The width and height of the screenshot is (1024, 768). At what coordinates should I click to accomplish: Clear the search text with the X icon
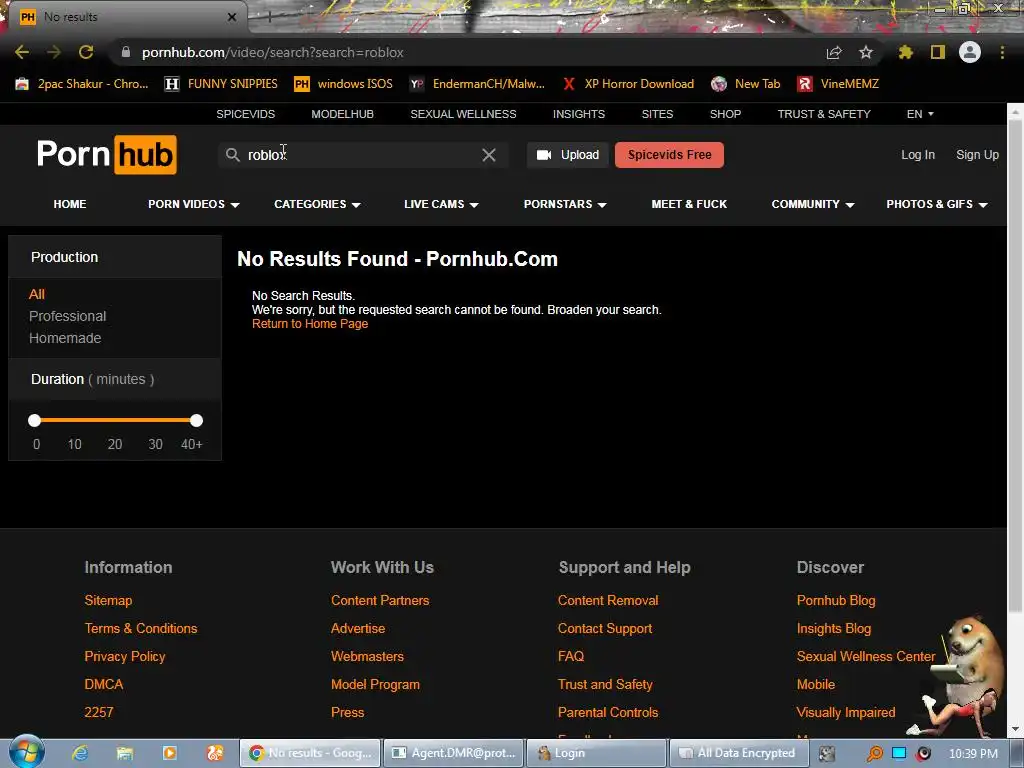pyautogui.click(x=488, y=155)
